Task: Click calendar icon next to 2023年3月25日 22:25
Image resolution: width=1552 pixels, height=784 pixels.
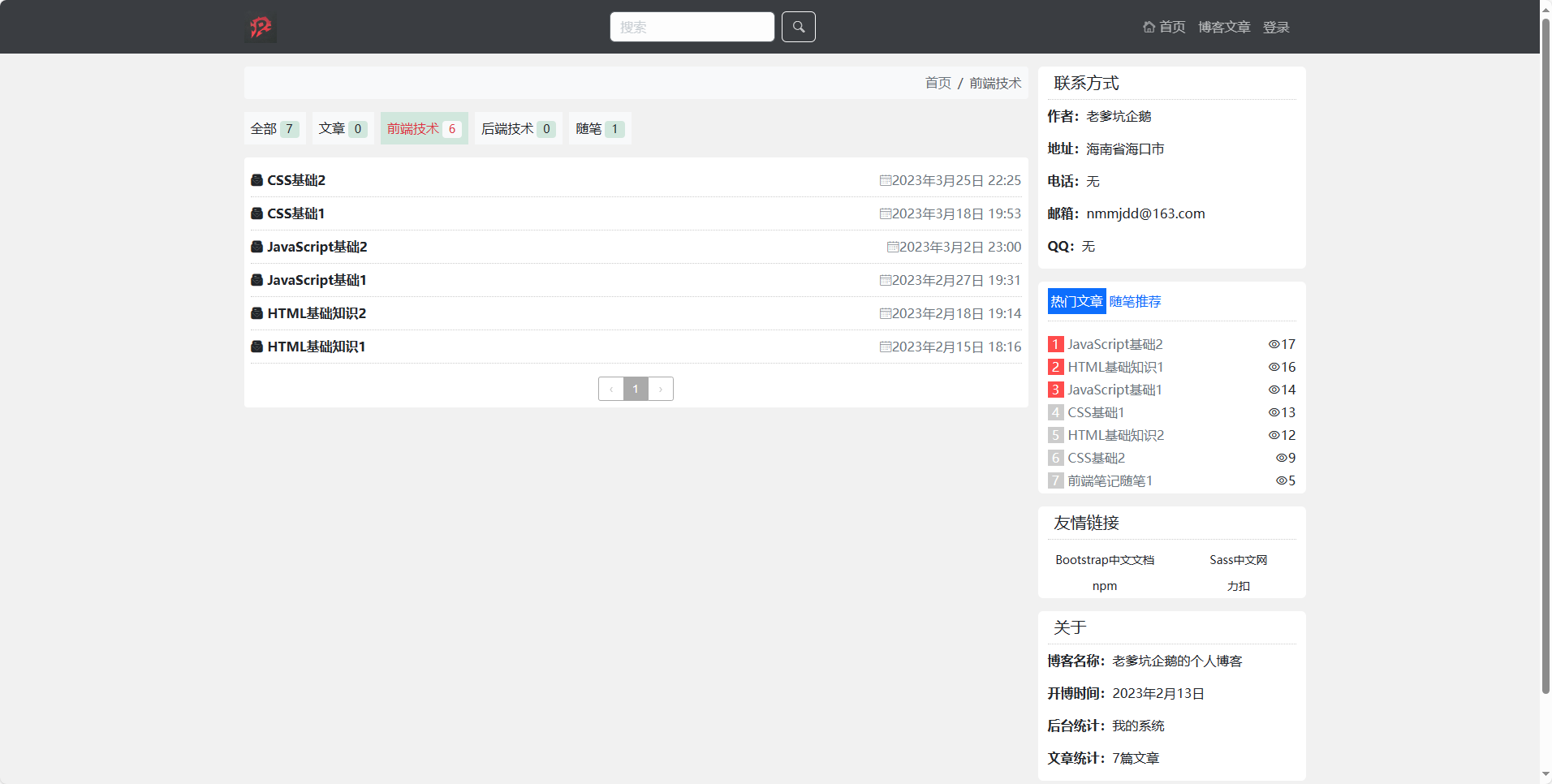Action: click(x=886, y=180)
